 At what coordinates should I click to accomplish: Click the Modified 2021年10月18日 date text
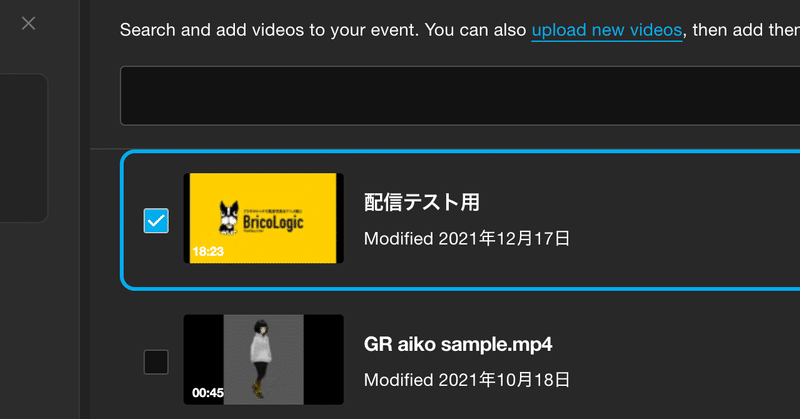click(x=467, y=380)
